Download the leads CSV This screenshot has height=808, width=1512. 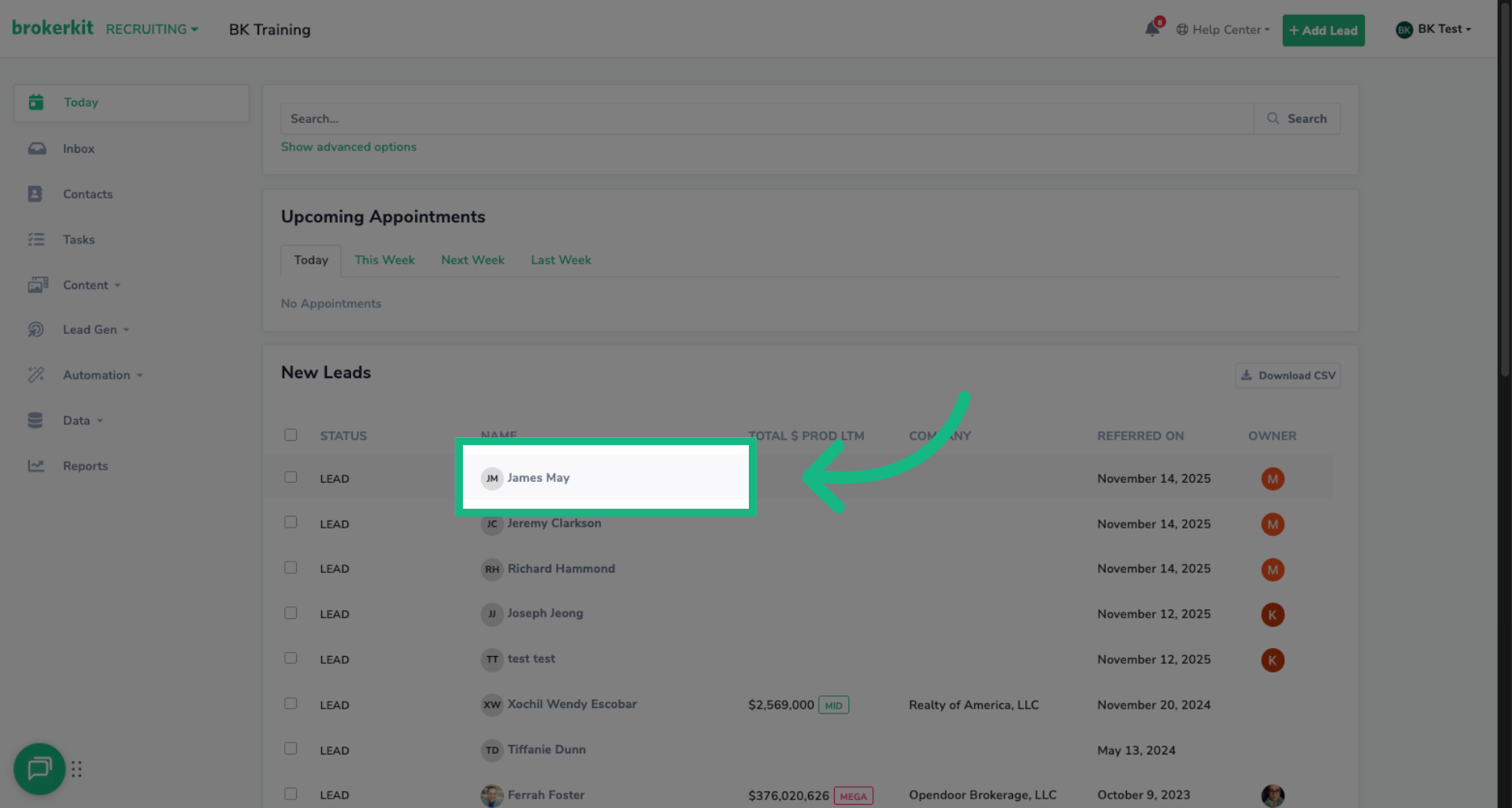pyautogui.click(x=1288, y=376)
